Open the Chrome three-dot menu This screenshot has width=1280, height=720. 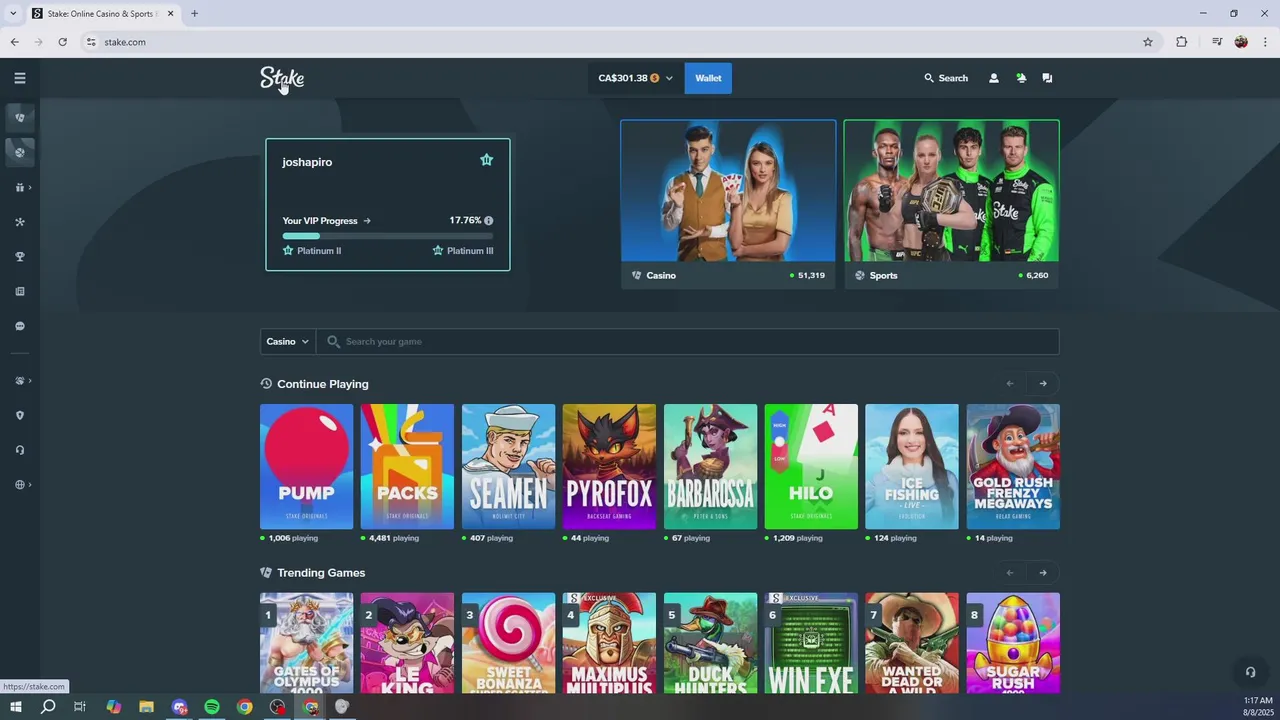click(x=1265, y=42)
